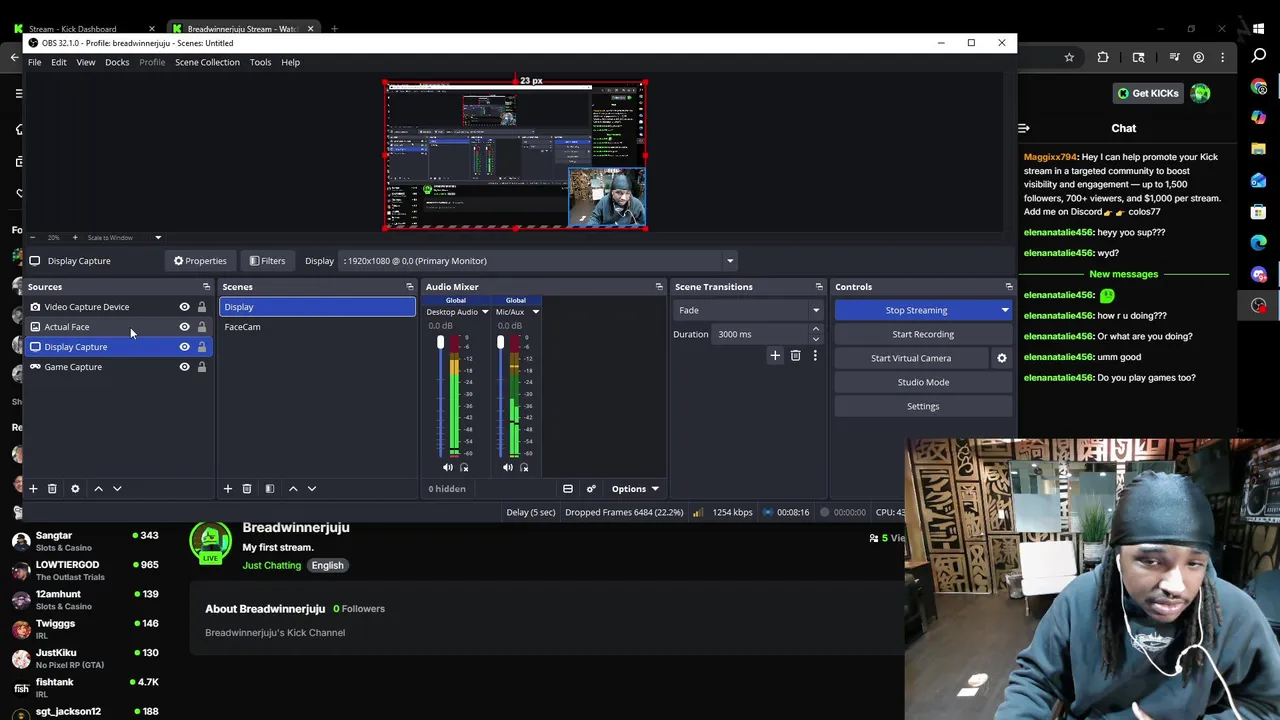Open browser extensions puzzle icon
The height and width of the screenshot is (720, 1280).
1103,57
